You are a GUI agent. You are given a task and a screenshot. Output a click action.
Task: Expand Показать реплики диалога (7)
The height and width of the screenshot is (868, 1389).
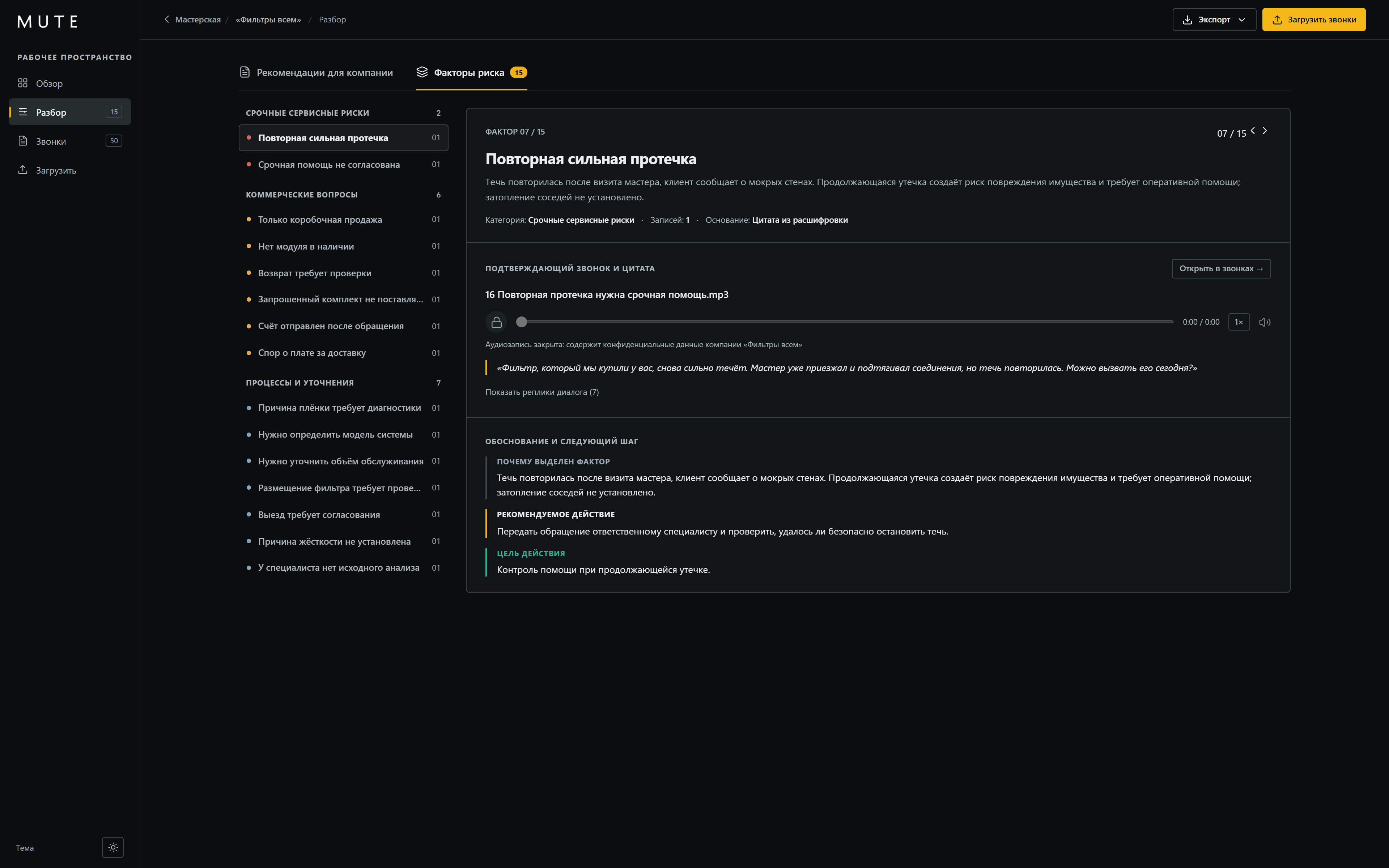542,392
